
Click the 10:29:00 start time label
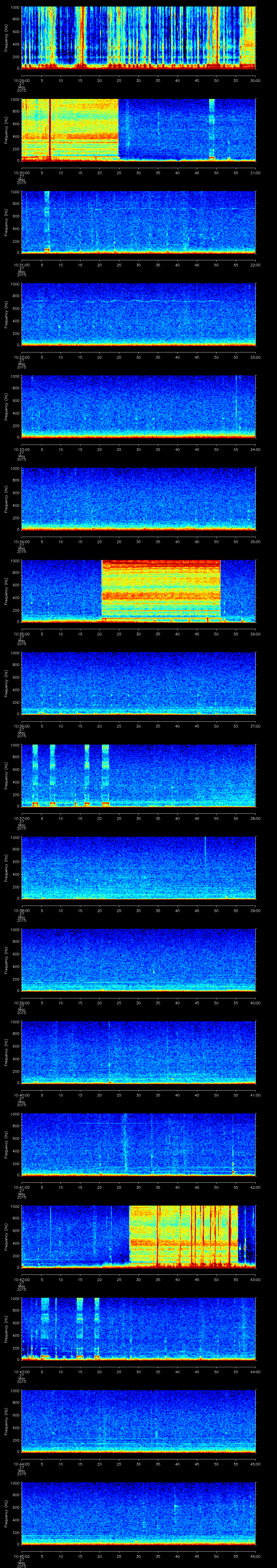click(21, 80)
